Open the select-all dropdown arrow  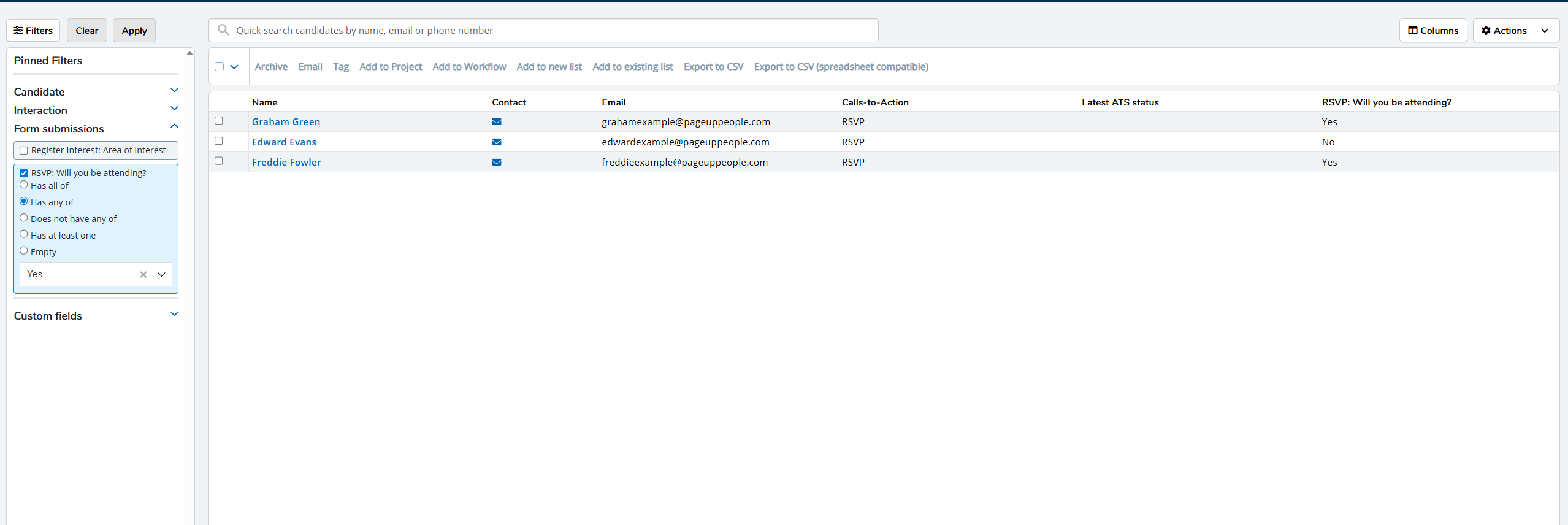coord(234,67)
